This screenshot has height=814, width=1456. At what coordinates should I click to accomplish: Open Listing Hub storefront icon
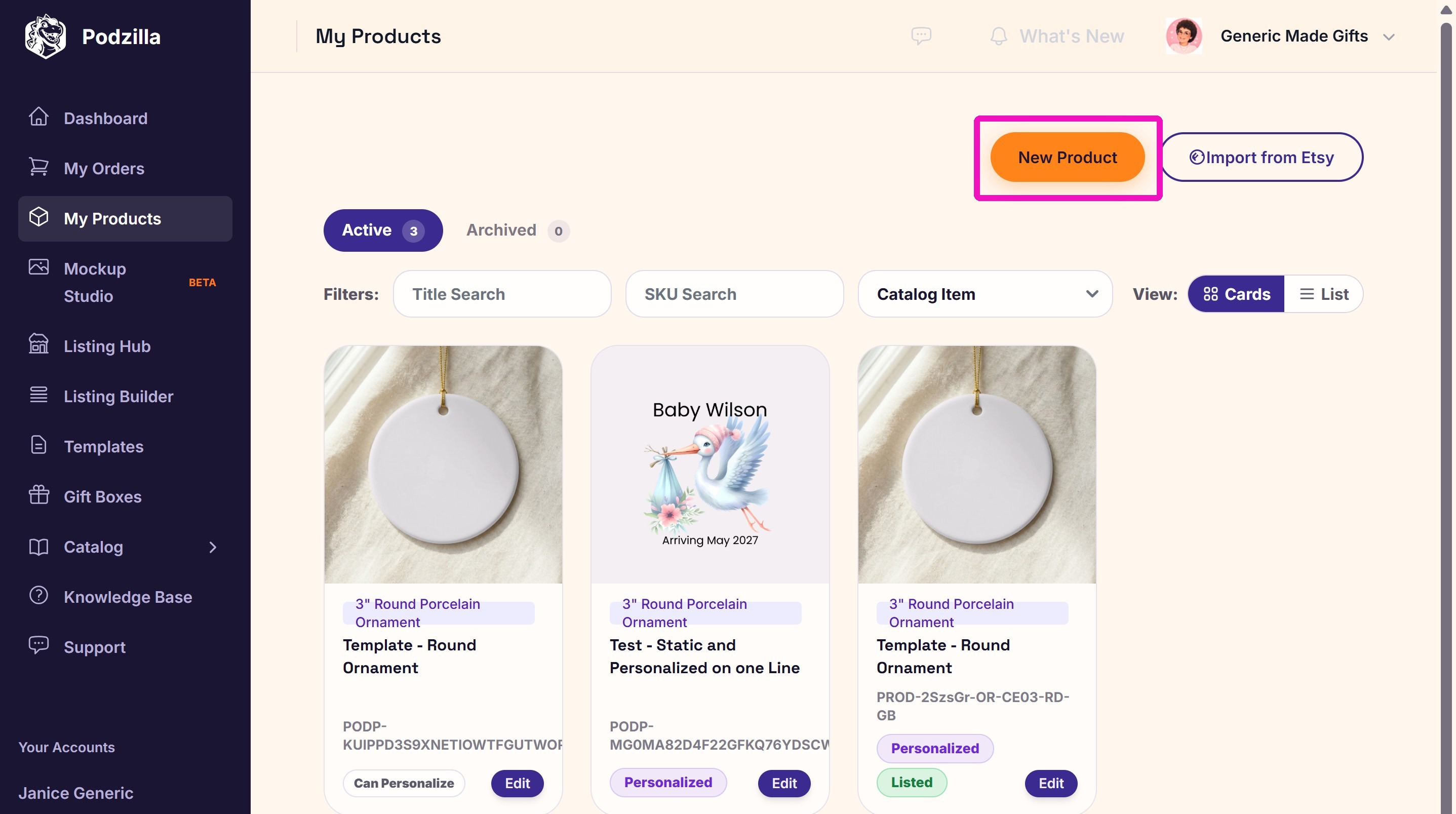pos(38,344)
